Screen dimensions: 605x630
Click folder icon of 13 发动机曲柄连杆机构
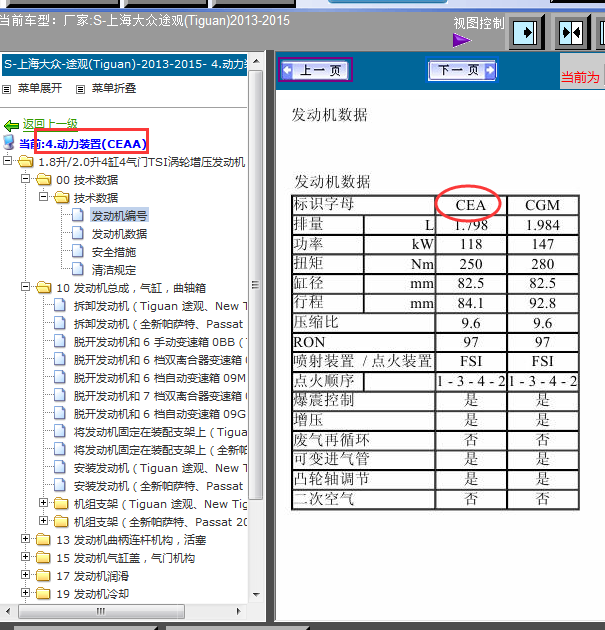click(x=43, y=540)
